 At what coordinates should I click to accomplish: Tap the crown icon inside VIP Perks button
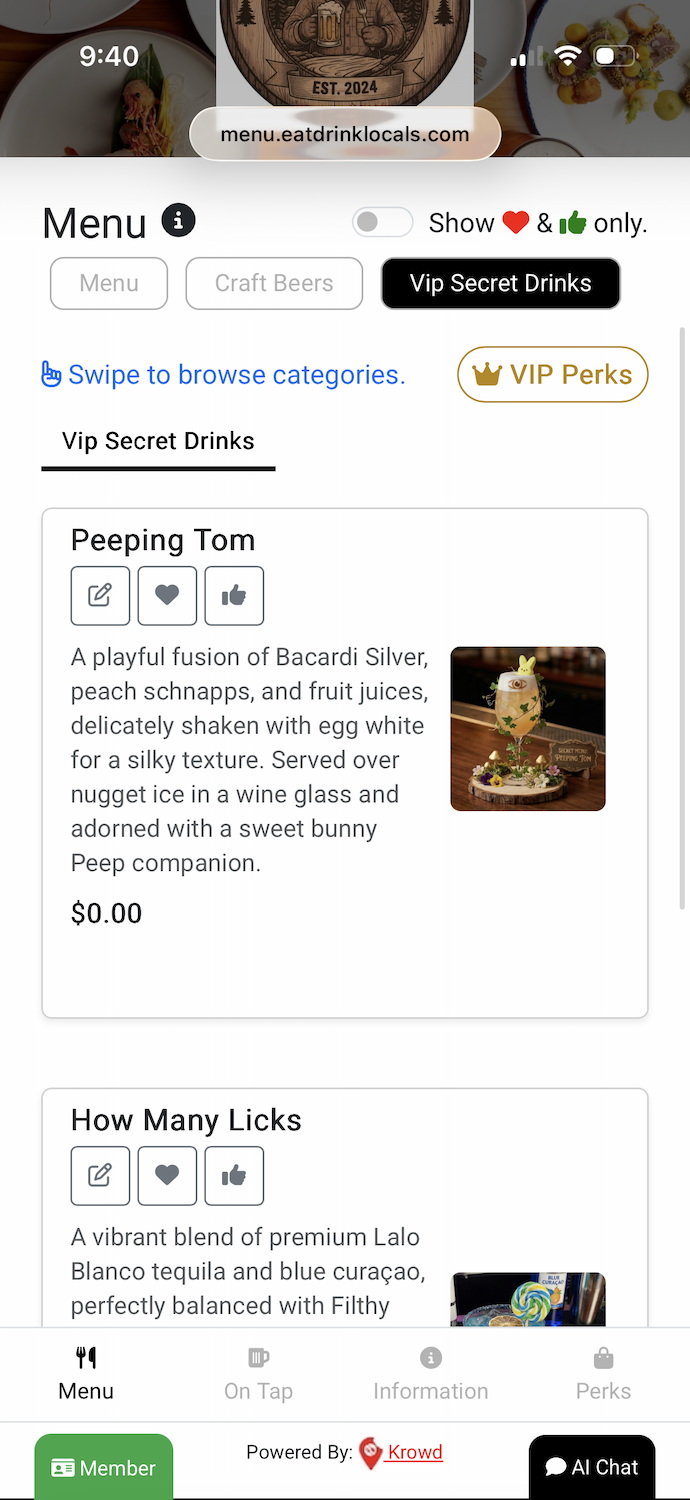click(x=487, y=374)
